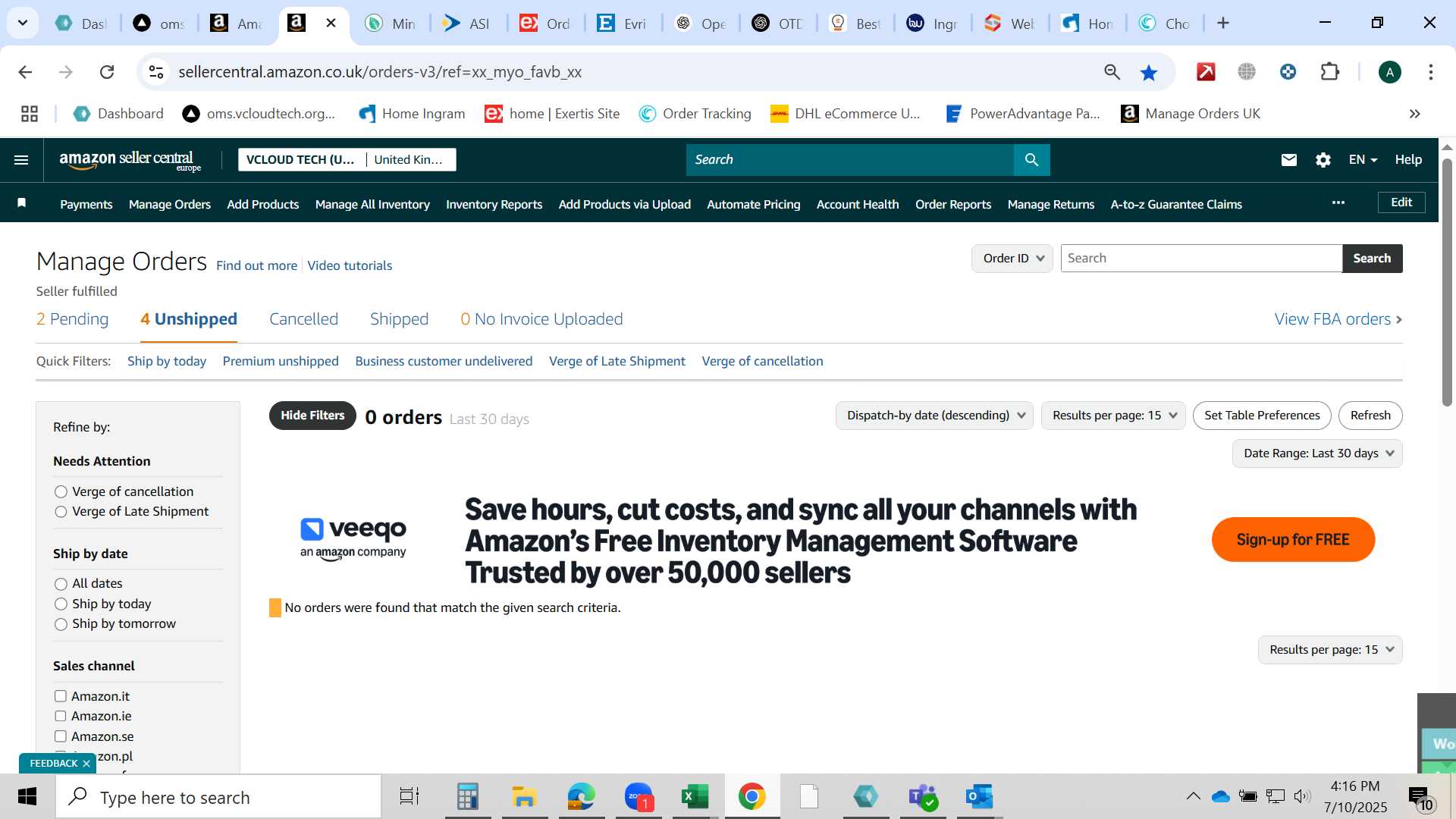The width and height of the screenshot is (1456, 819).
Task: Open Outlook from the taskbar
Action: pyautogui.click(x=979, y=796)
